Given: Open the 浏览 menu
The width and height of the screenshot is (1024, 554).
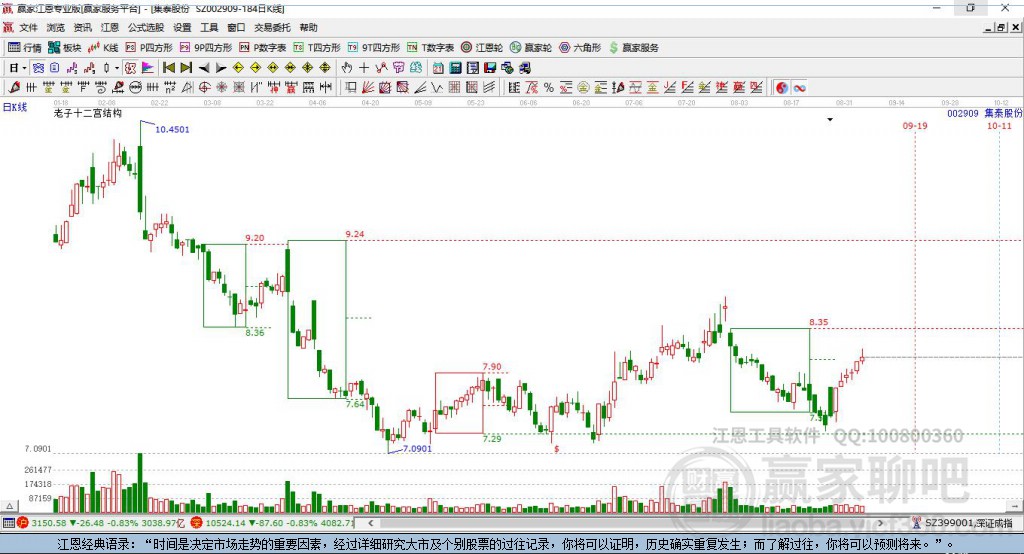Looking at the screenshot, I should [56, 27].
